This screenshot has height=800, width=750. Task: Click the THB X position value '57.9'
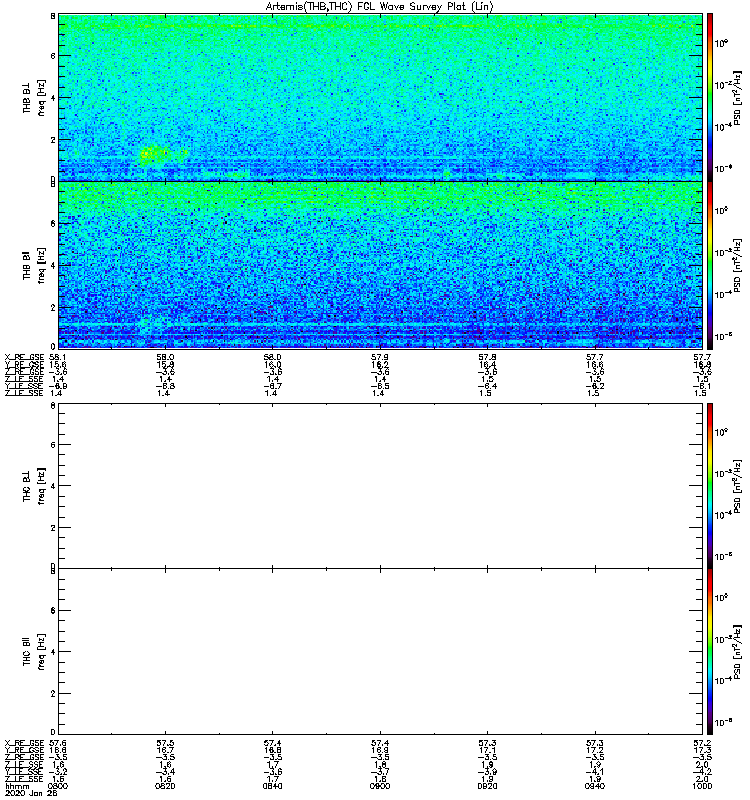380,358
